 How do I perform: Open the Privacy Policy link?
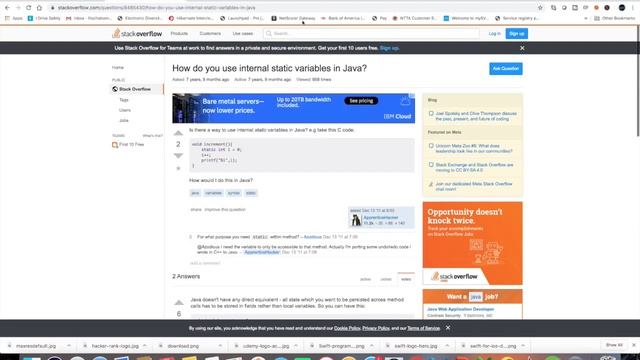tap(376, 328)
